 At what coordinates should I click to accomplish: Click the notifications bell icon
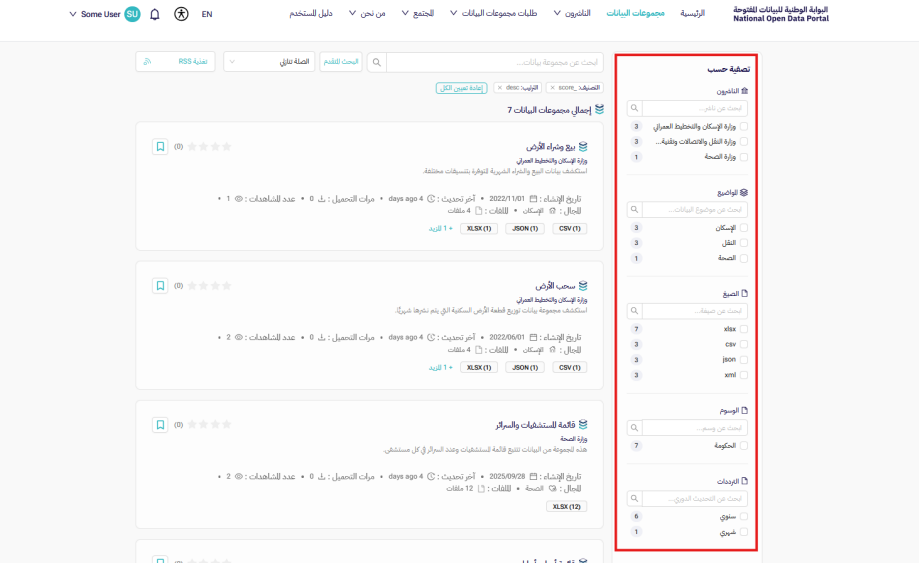[154, 14]
